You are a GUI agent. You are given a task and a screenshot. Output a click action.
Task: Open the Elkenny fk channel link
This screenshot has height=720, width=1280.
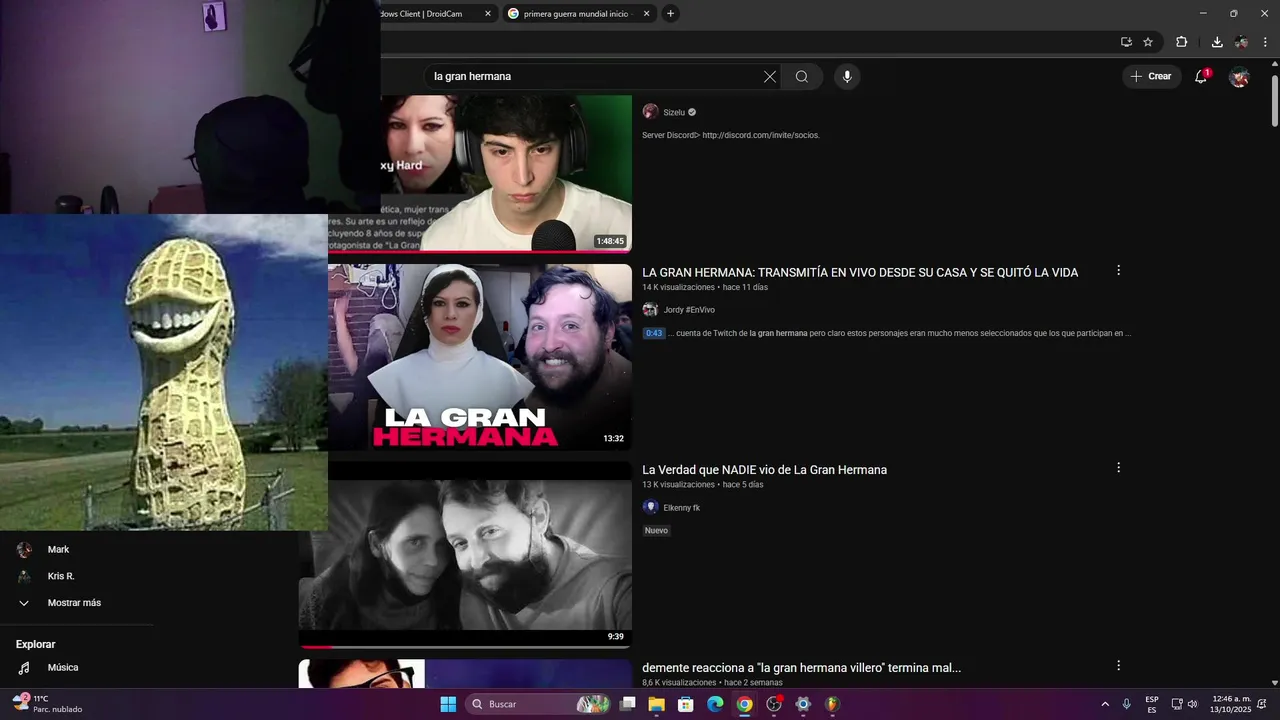[681, 508]
